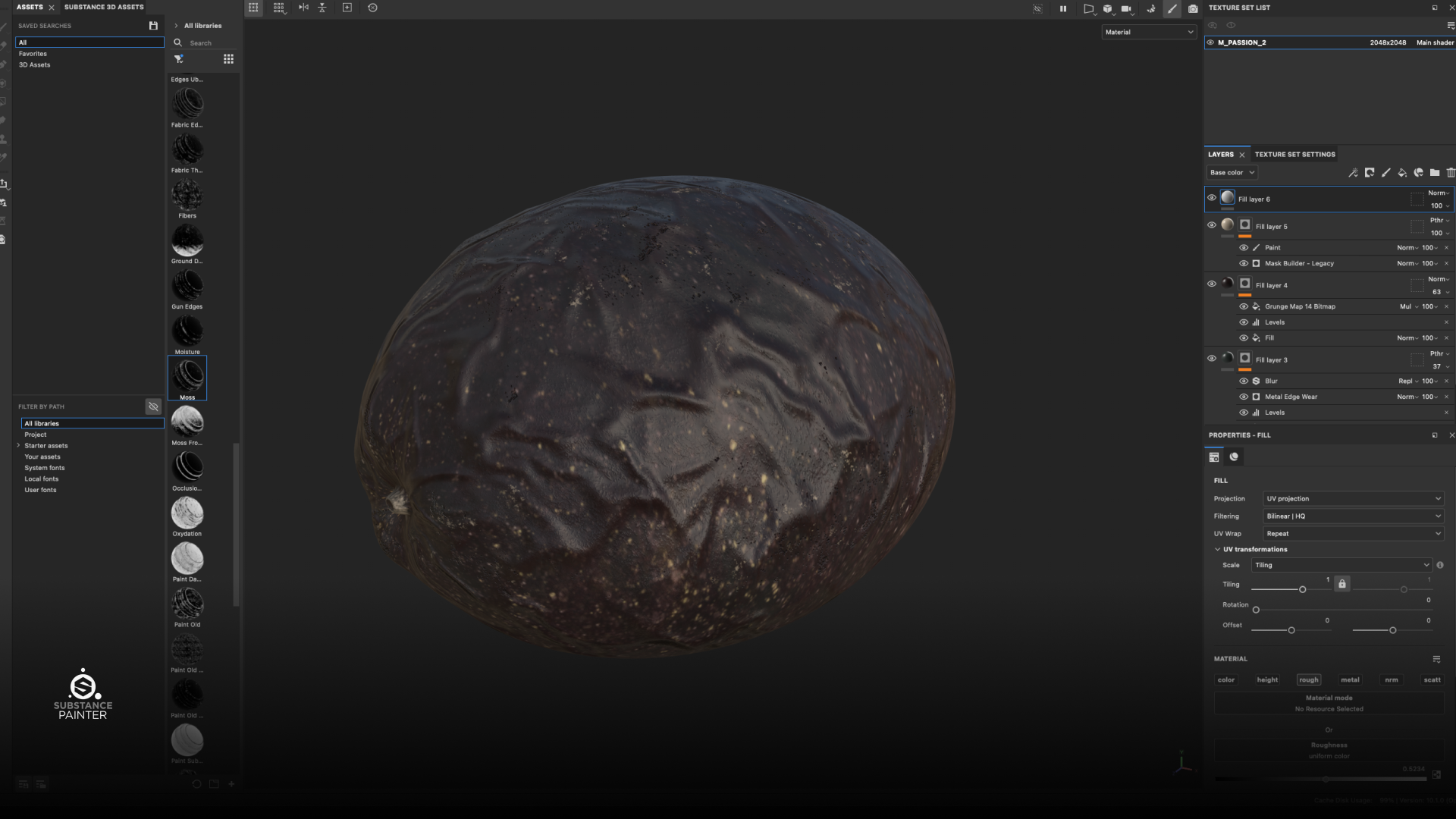Toggle visibility of Grunge Map 14 Bitmap effect
The height and width of the screenshot is (819, 1456).
1244,306
